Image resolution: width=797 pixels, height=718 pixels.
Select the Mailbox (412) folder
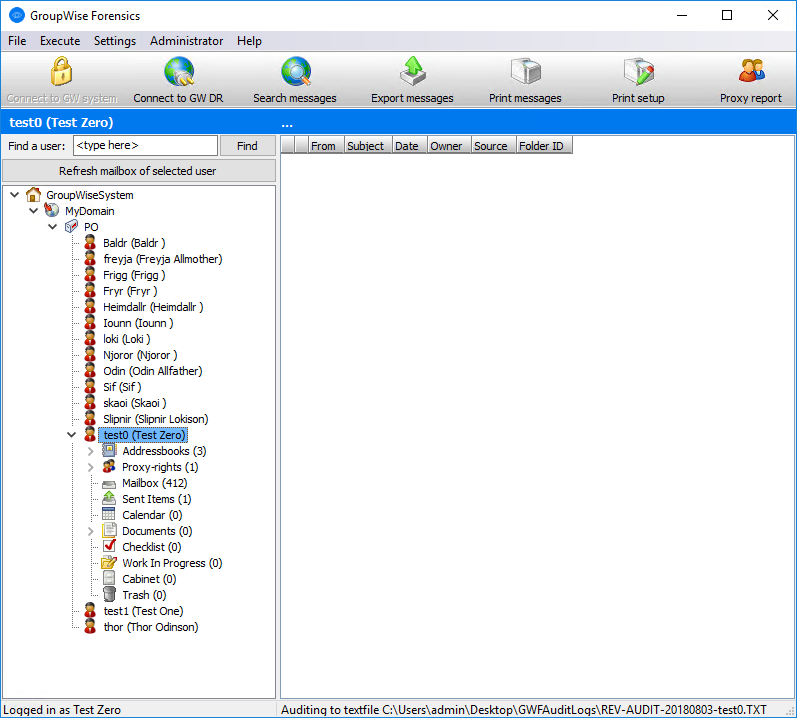click(154, 483)
